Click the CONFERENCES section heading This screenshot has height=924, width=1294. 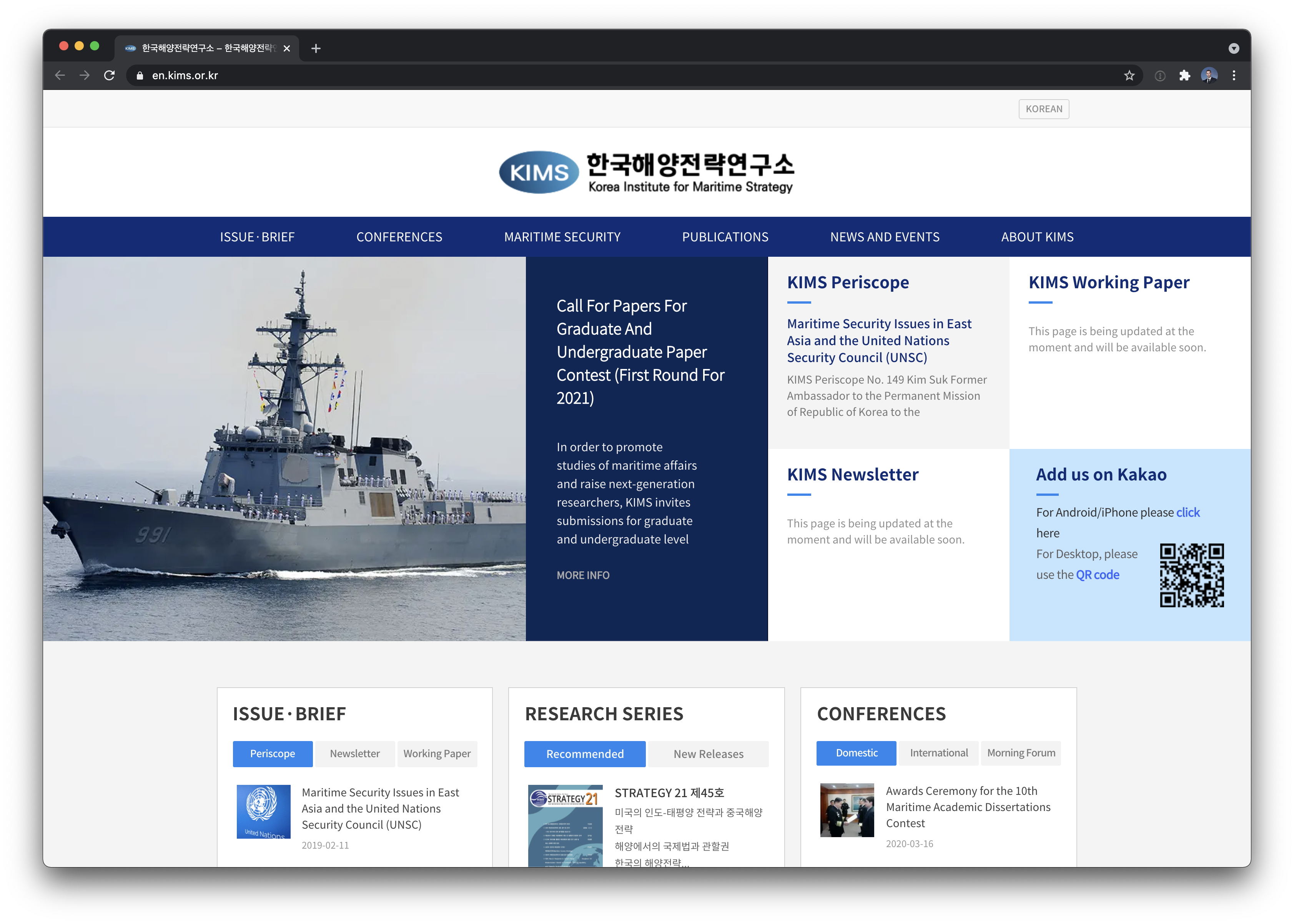(x=882, y=714)
